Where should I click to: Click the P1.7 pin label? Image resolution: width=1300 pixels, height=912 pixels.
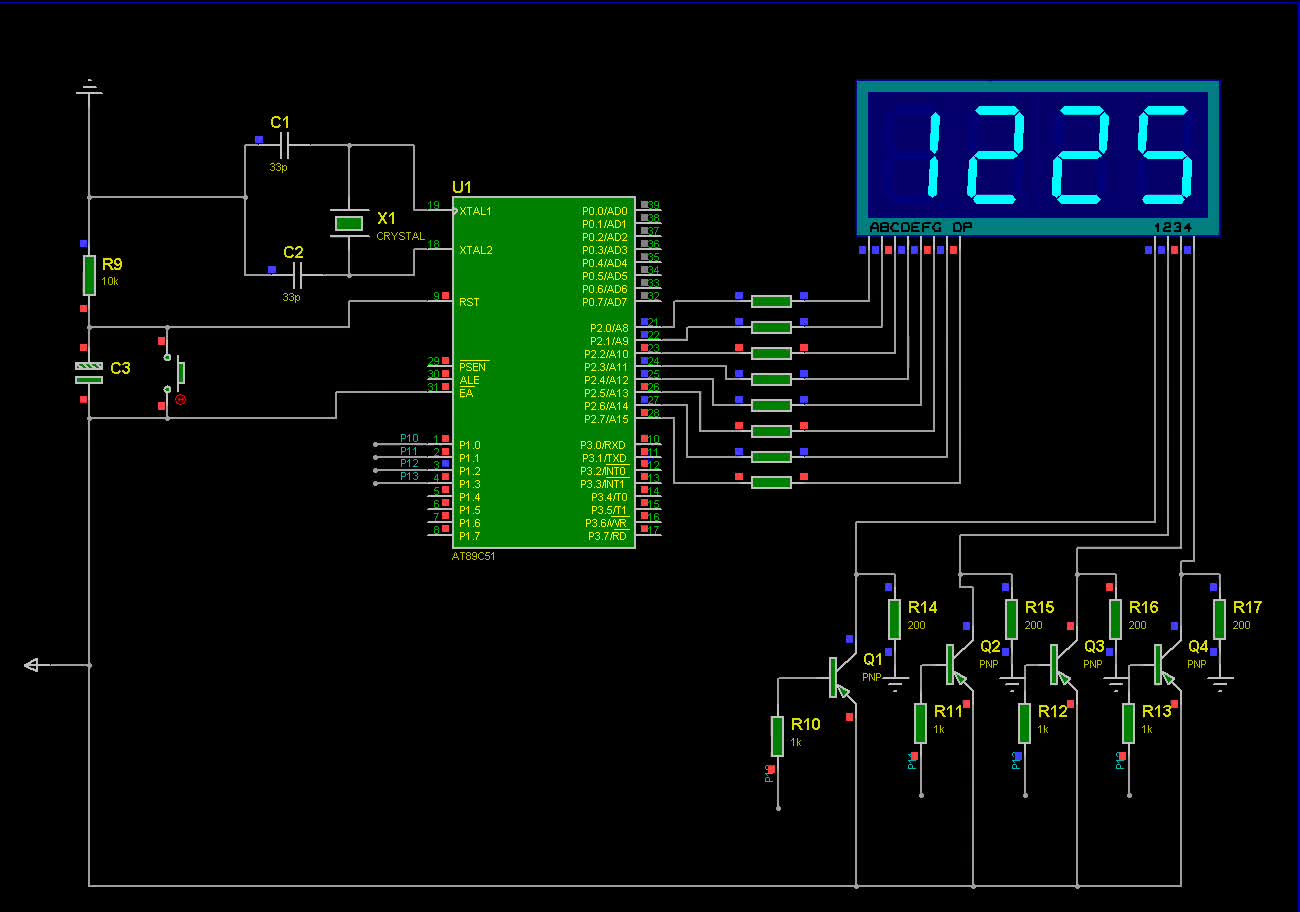[469, 536]
